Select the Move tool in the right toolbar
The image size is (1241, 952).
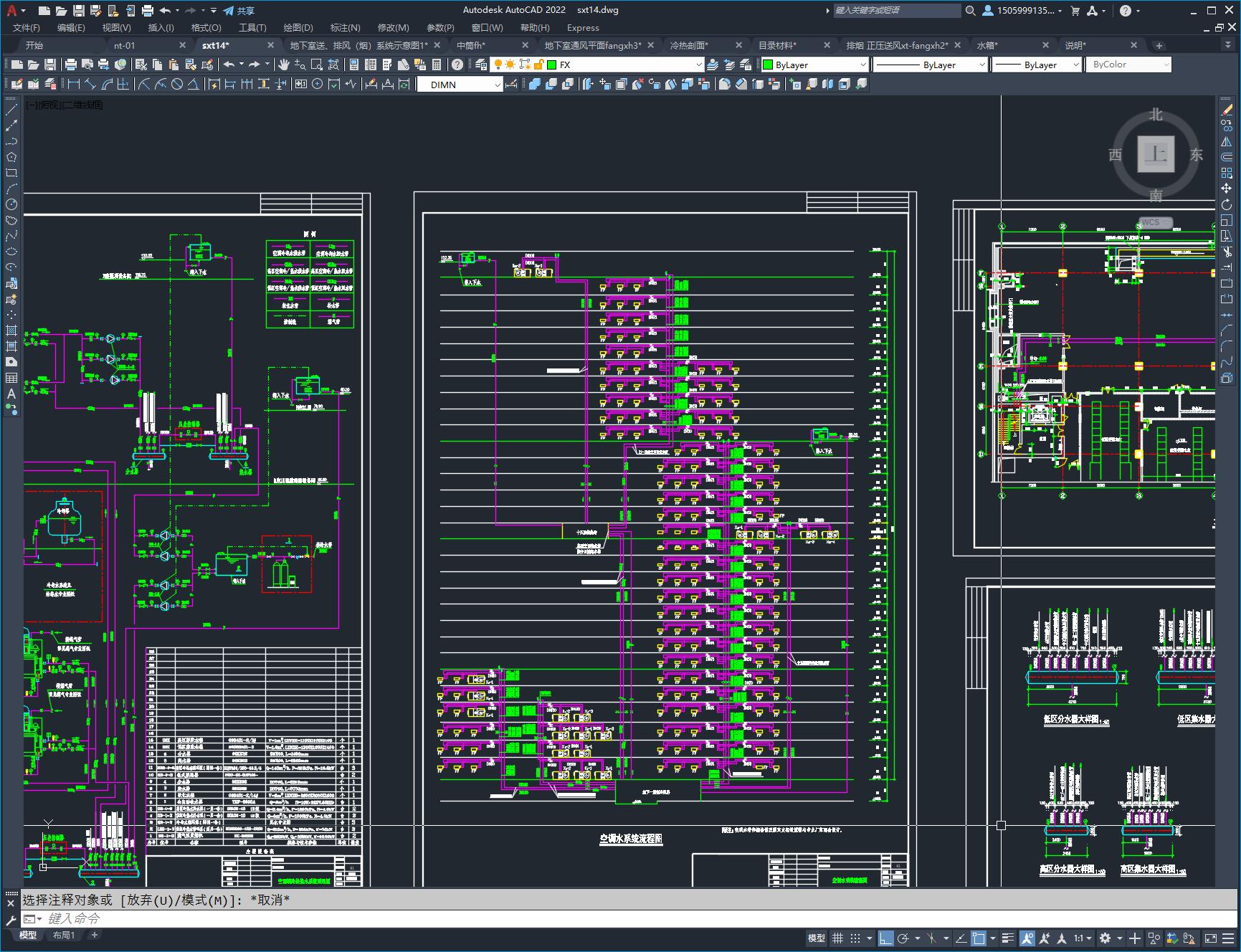click(x=1227, y=189)
